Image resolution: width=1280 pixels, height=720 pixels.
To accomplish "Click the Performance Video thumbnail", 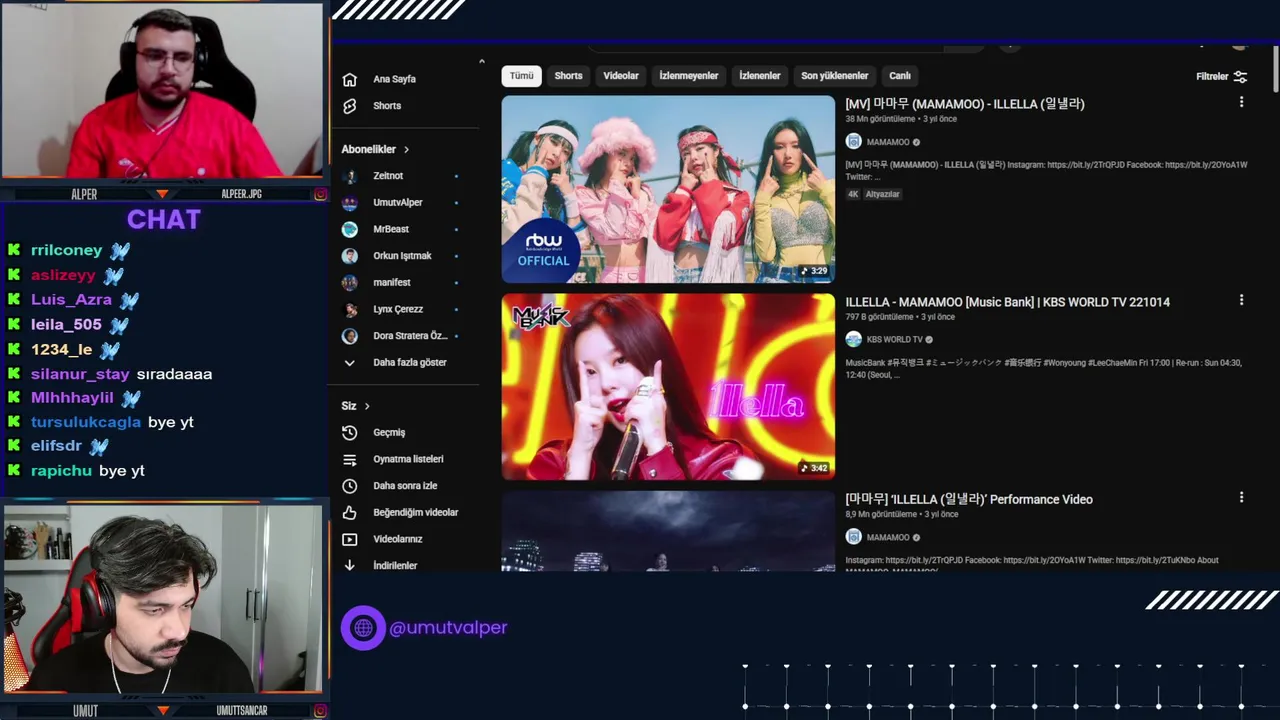I will click(668, 531).
